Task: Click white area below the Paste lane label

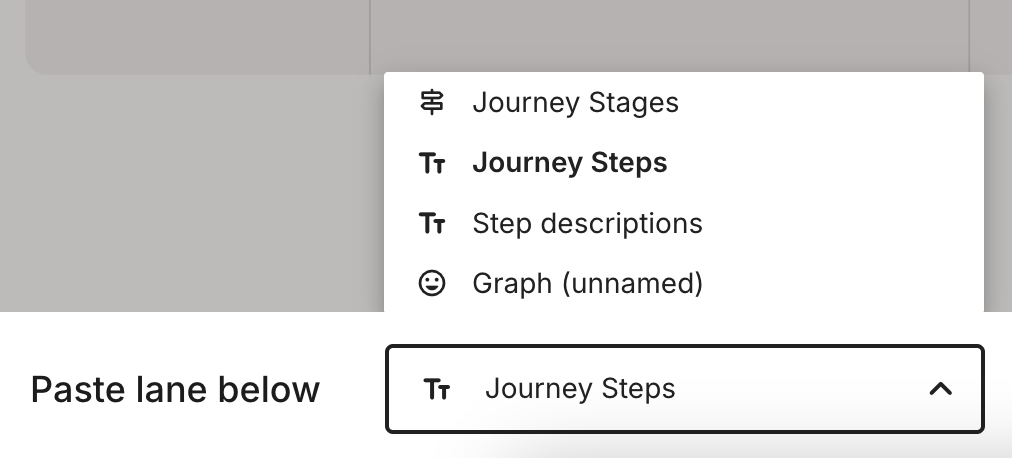Action: (x=175, y=438)
